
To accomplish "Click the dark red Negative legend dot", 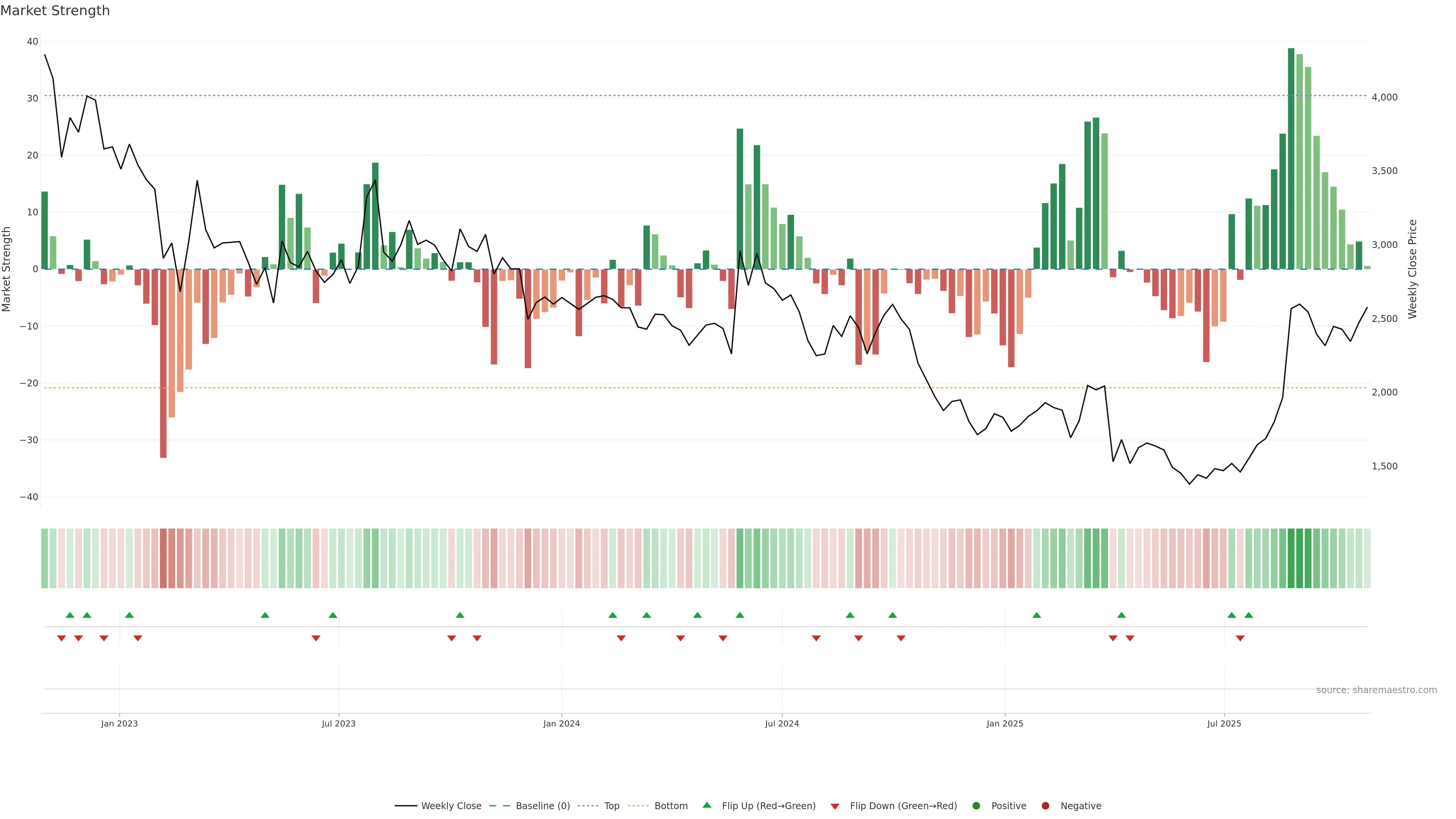I will (1045, 806).
